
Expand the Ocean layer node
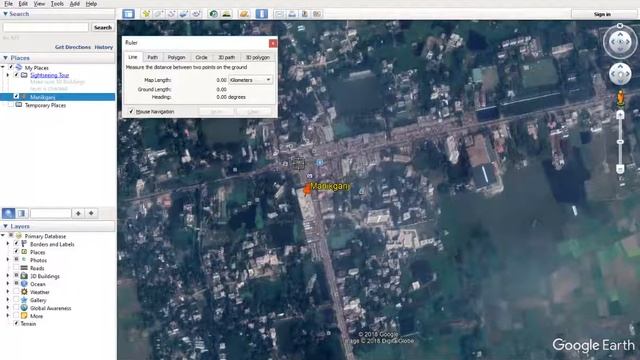[8, 284]
